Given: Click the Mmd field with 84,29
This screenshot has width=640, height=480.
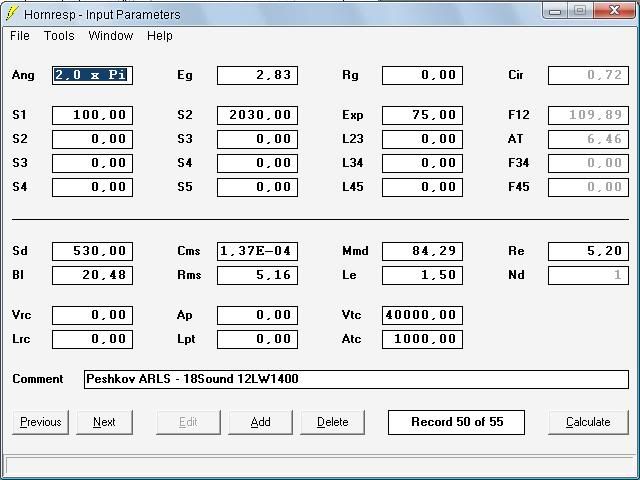Looking at the screenshot, I should 422,251.
